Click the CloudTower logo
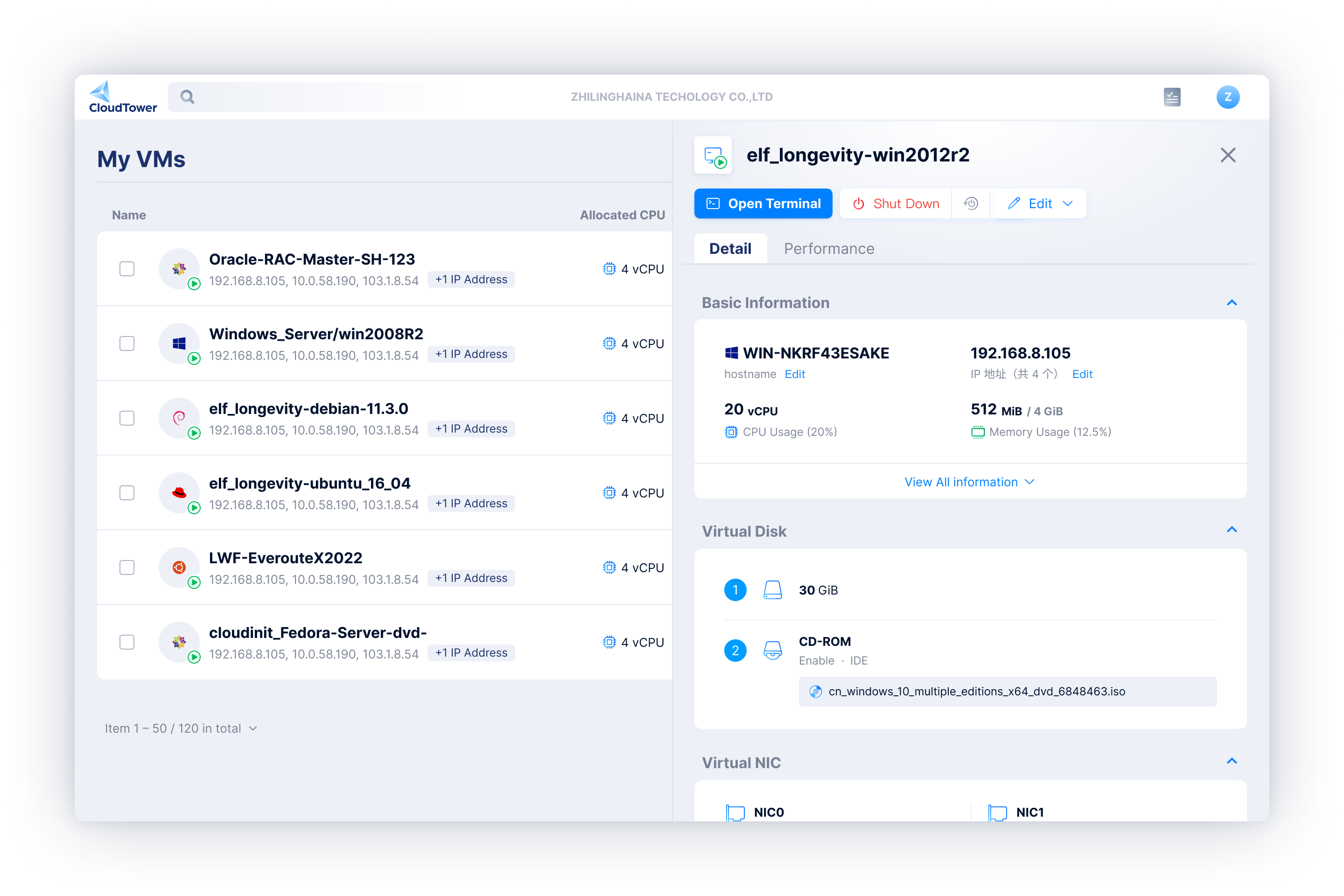The height and width of the screenshot is (896, 1344). pos(123,97)
